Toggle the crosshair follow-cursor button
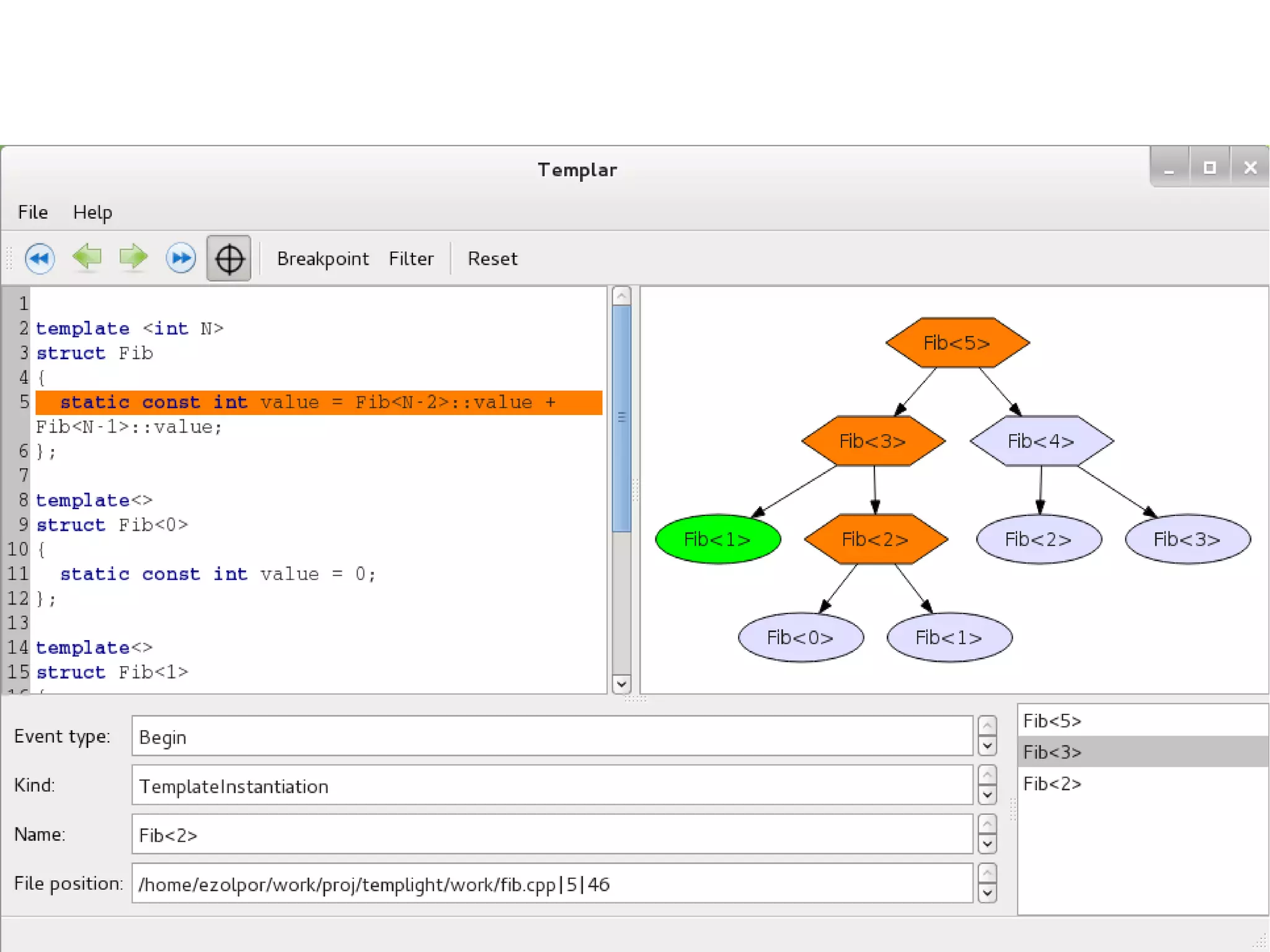 [229, 258]
